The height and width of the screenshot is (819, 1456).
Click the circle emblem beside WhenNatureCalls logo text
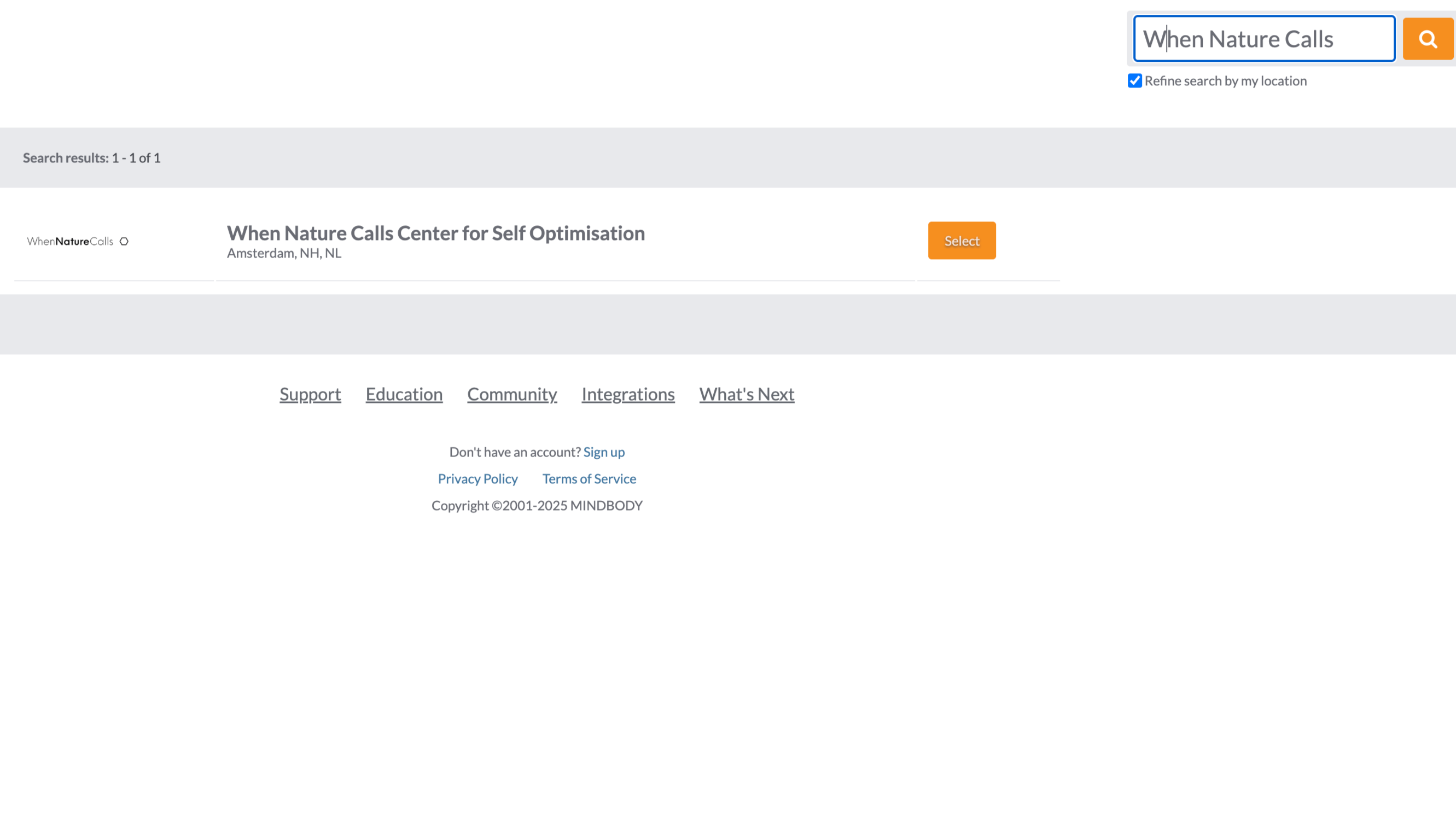(124, 241)
